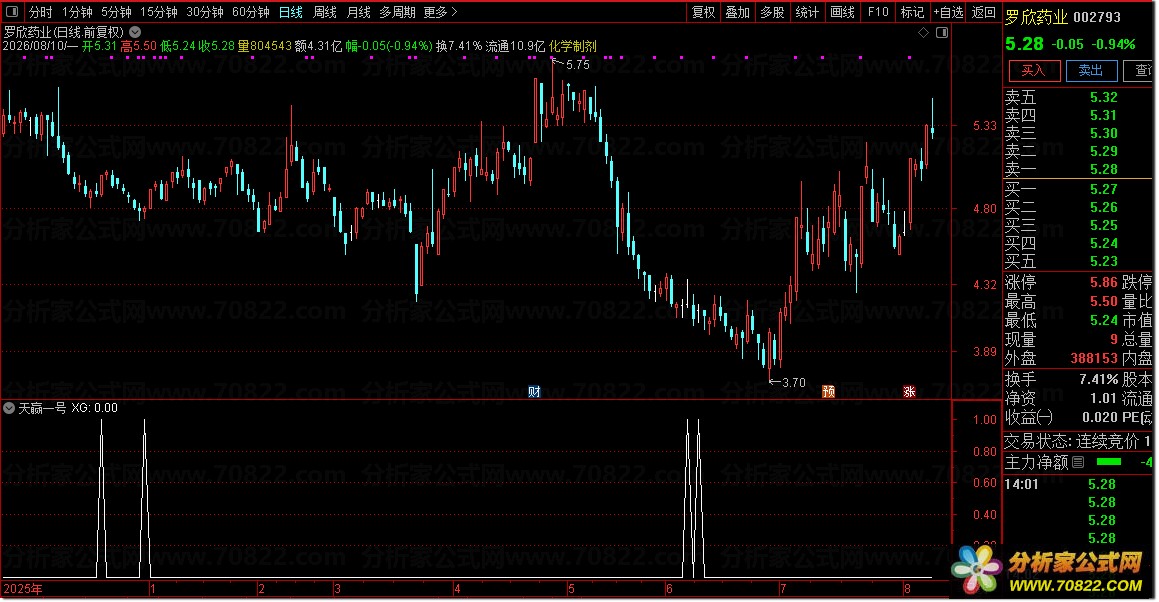Select the 周线 weekly chart tab
This screenshot has width=1159, height=602.
click(324, 12)
